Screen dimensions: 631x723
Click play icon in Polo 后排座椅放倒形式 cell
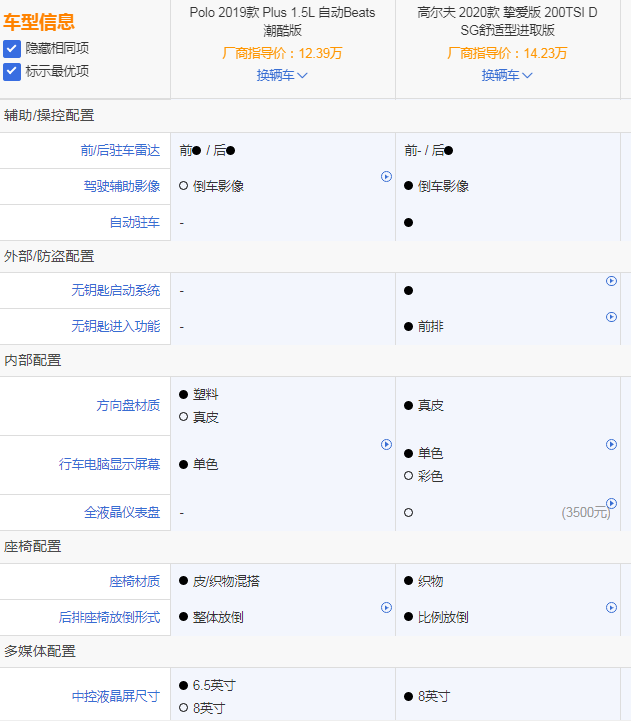point(386,607)
